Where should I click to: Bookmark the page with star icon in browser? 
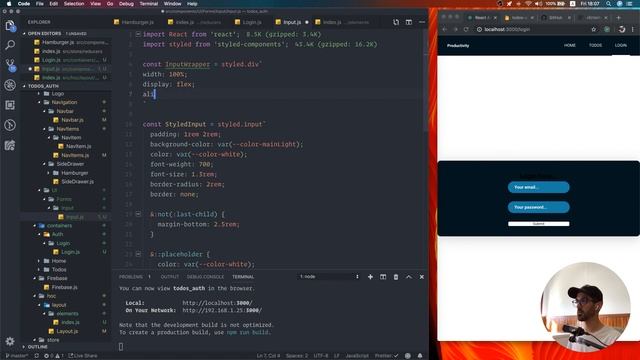(594, 29)
